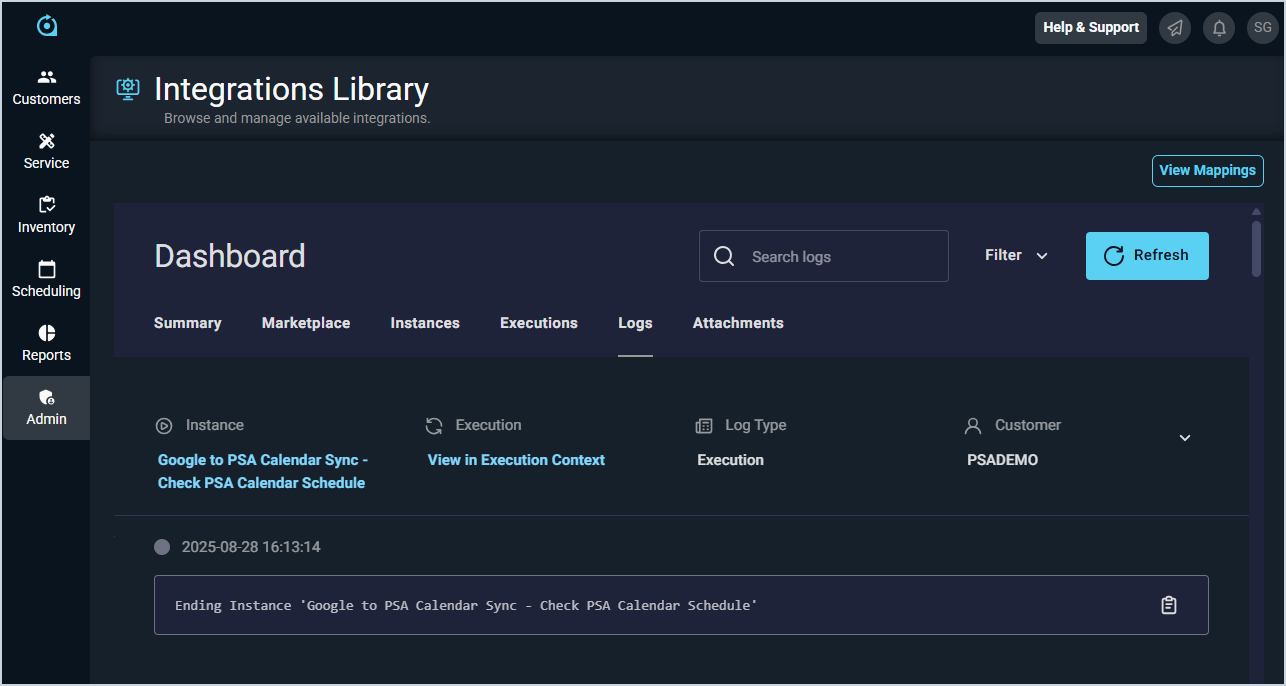The width and height of the screenshot is (1286, 686).
Task: Click the app logo in top-left corner
Action: (47, 26)
